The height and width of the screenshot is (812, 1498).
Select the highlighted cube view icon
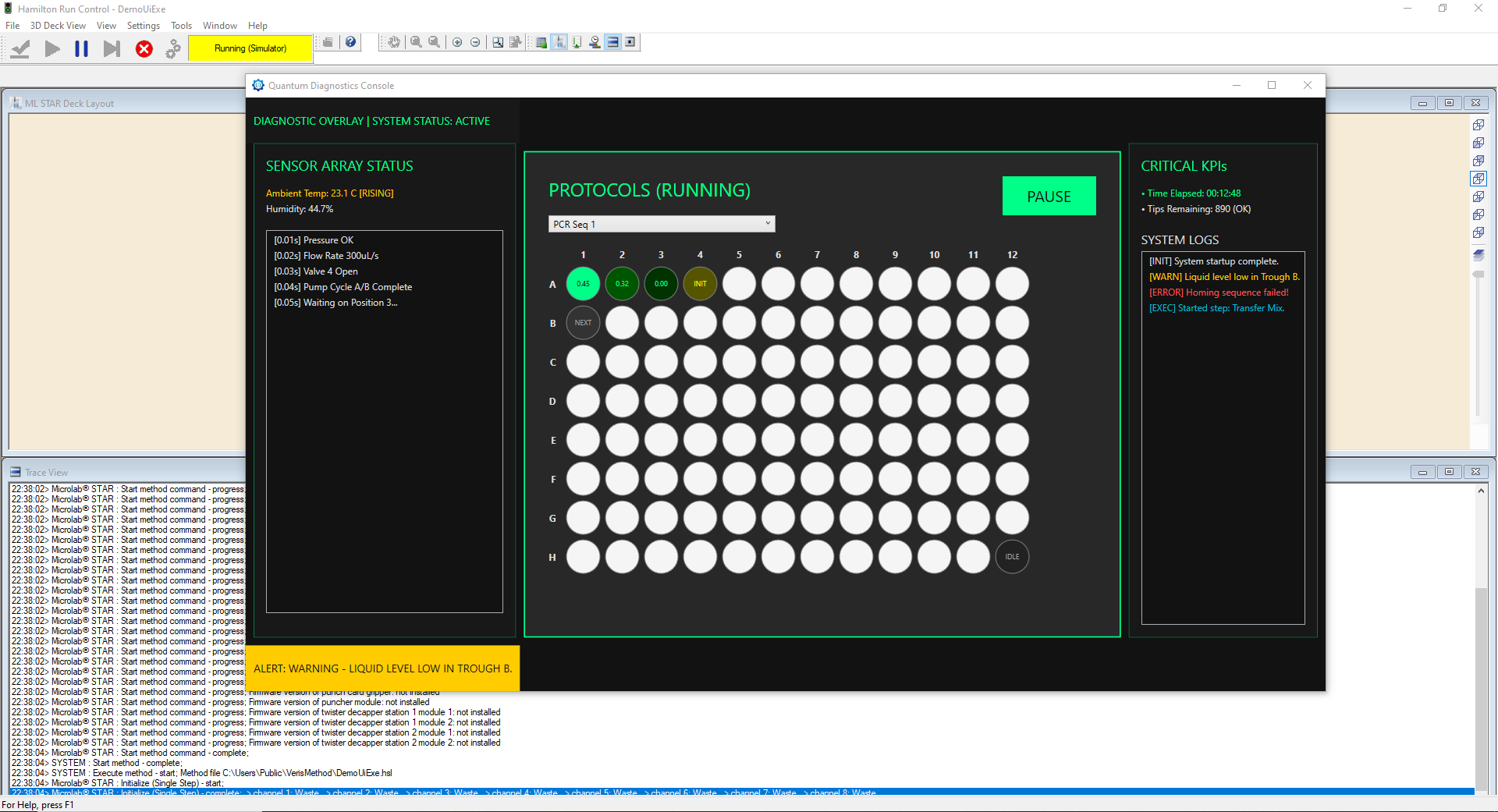(1478, 179)
